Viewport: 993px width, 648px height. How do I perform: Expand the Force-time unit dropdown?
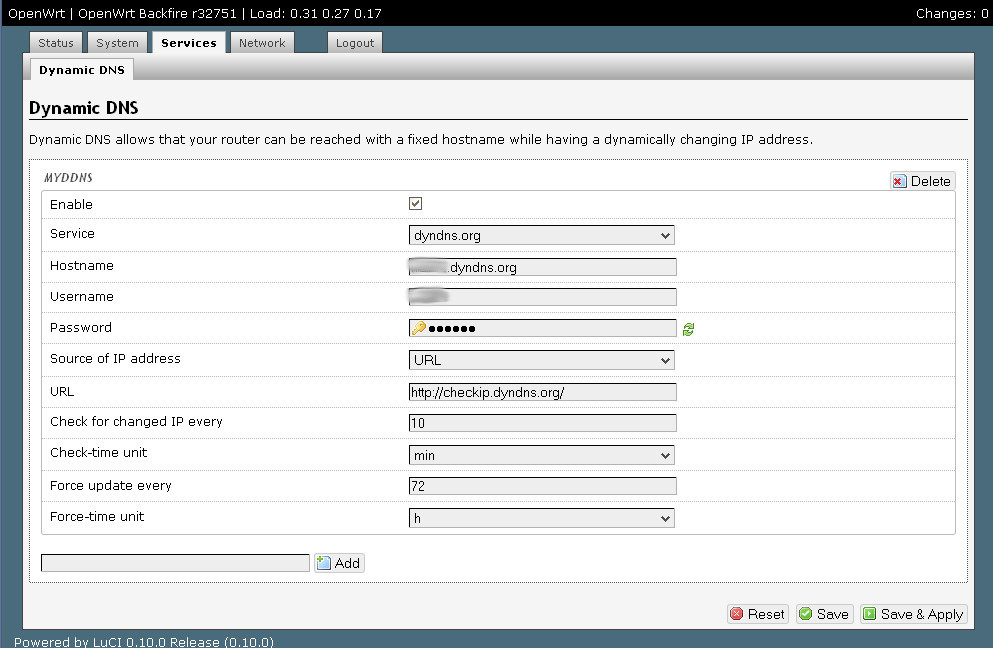click(541, 519)
